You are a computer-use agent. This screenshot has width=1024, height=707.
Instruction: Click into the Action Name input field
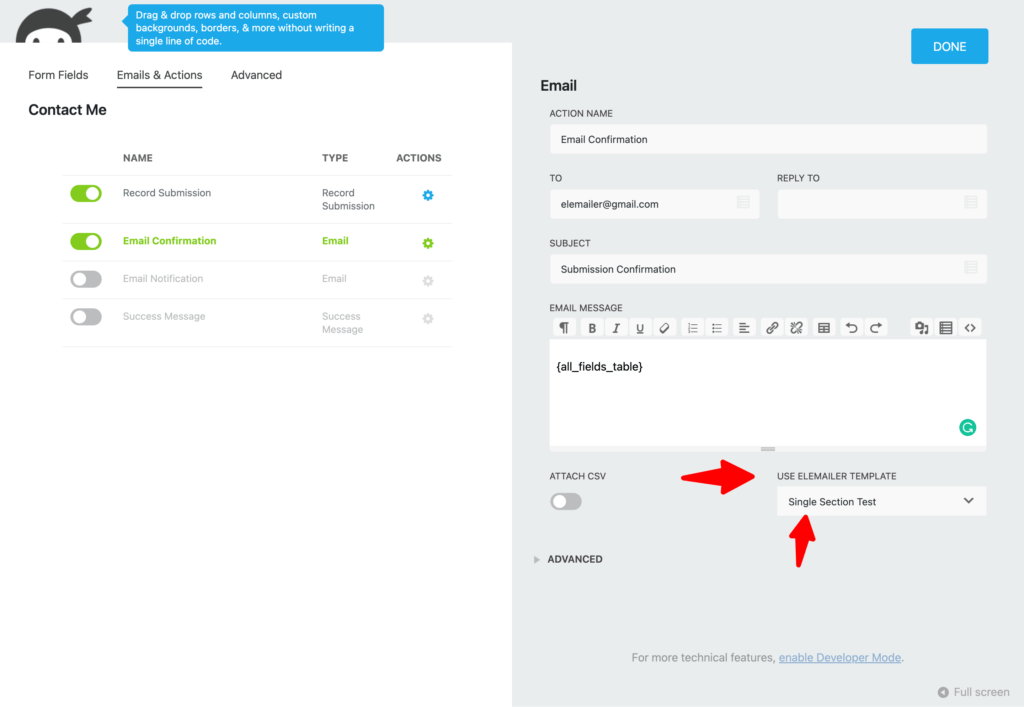point(768,139)
